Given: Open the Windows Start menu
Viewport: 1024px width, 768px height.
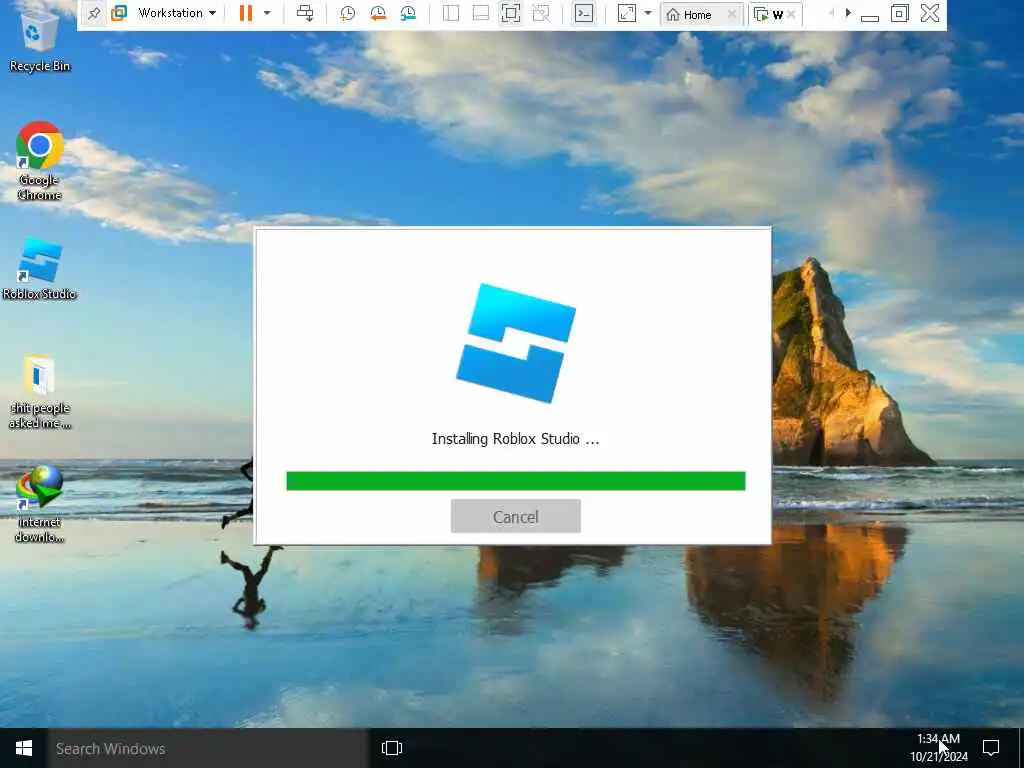Looking at the screenshot, I should (24, 748).
